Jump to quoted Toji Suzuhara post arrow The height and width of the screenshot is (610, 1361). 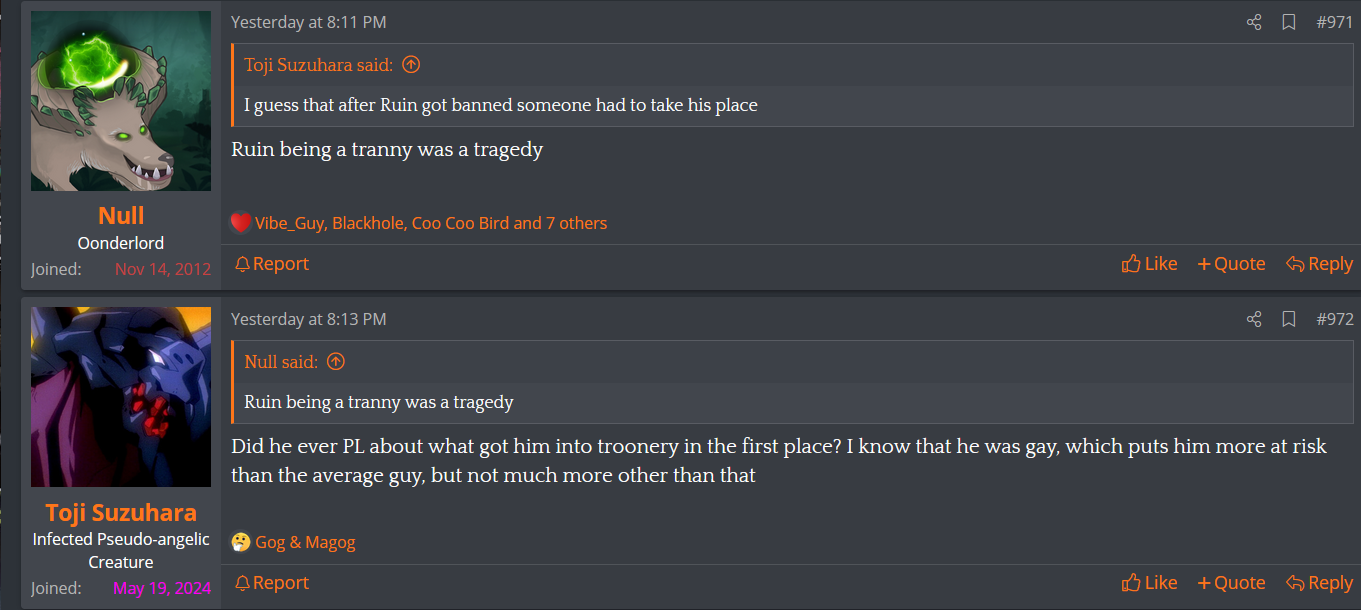[411, 65]
